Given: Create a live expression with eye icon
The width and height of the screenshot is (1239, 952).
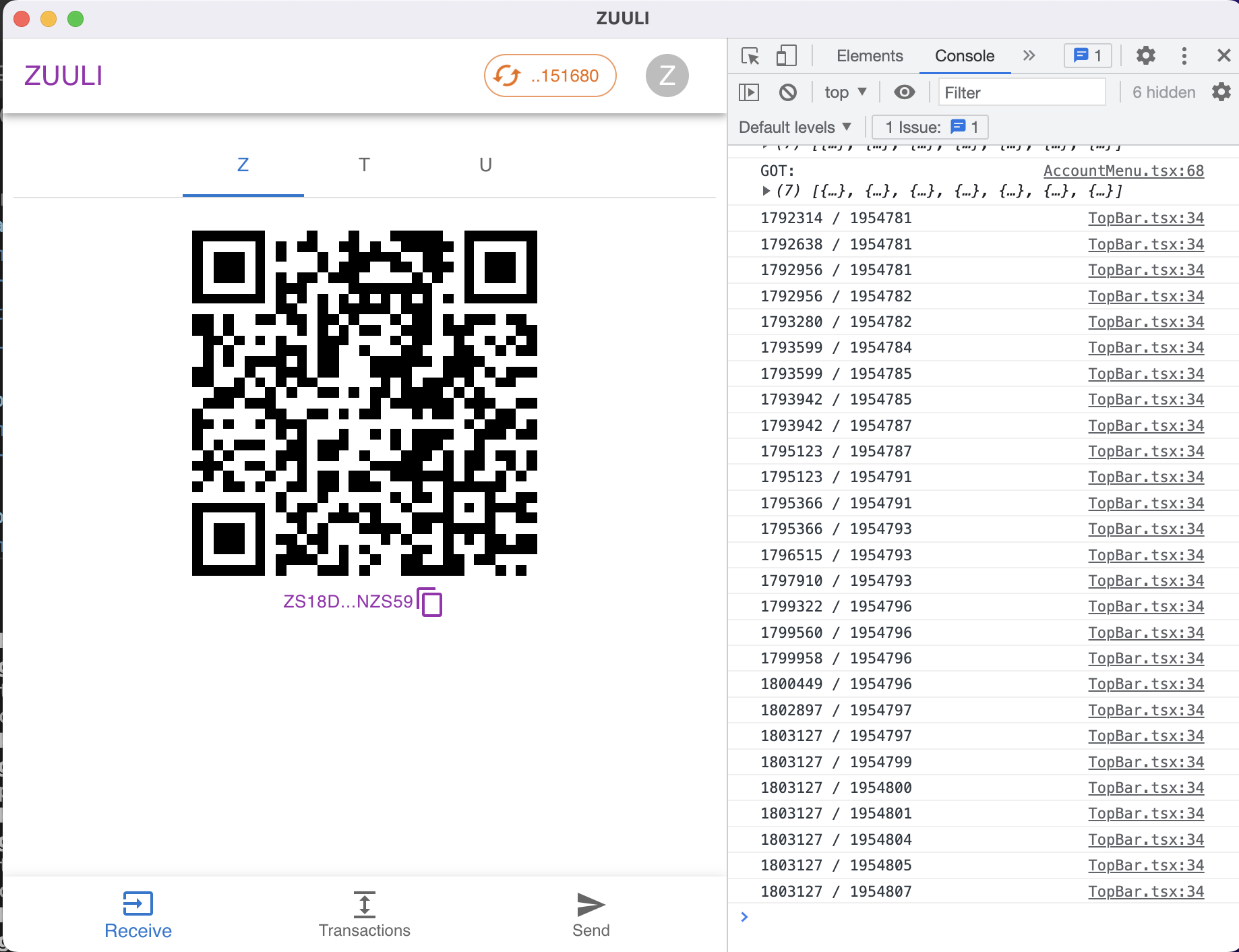Looking at the screenshot, I should point(905,92).
